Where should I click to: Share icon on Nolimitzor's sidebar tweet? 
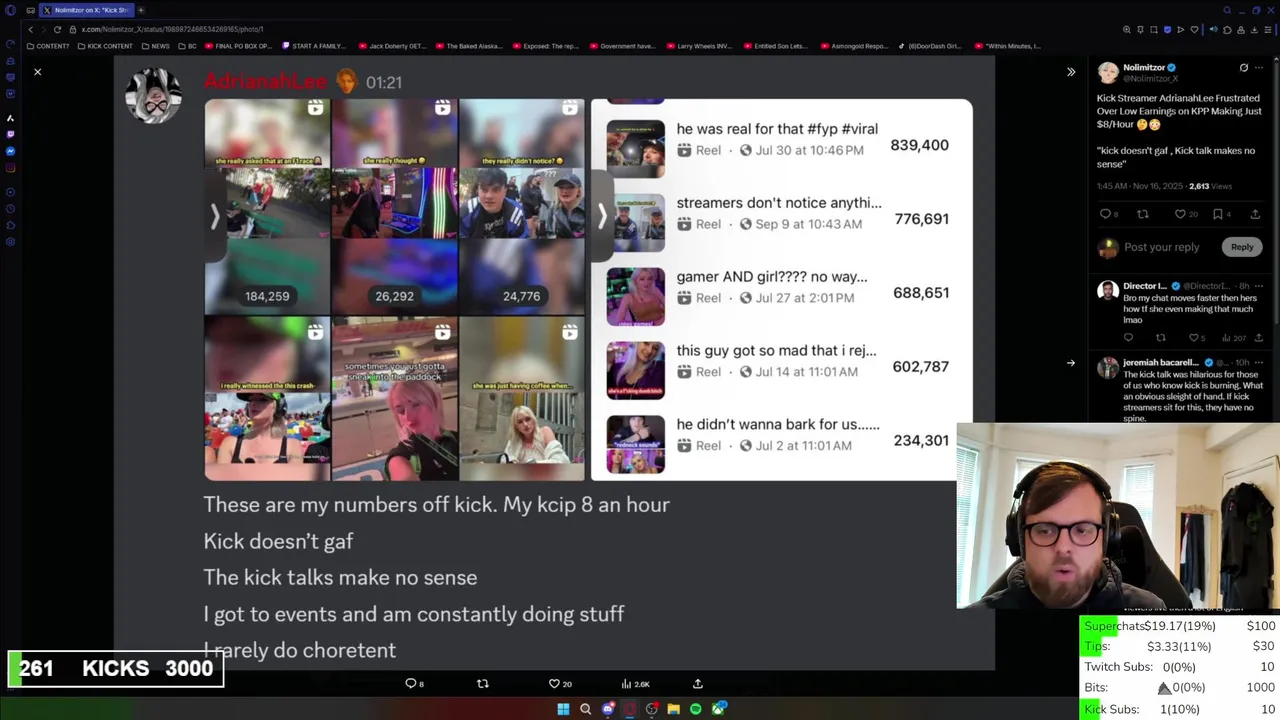pyautogui.click(x=1255, y=214)
